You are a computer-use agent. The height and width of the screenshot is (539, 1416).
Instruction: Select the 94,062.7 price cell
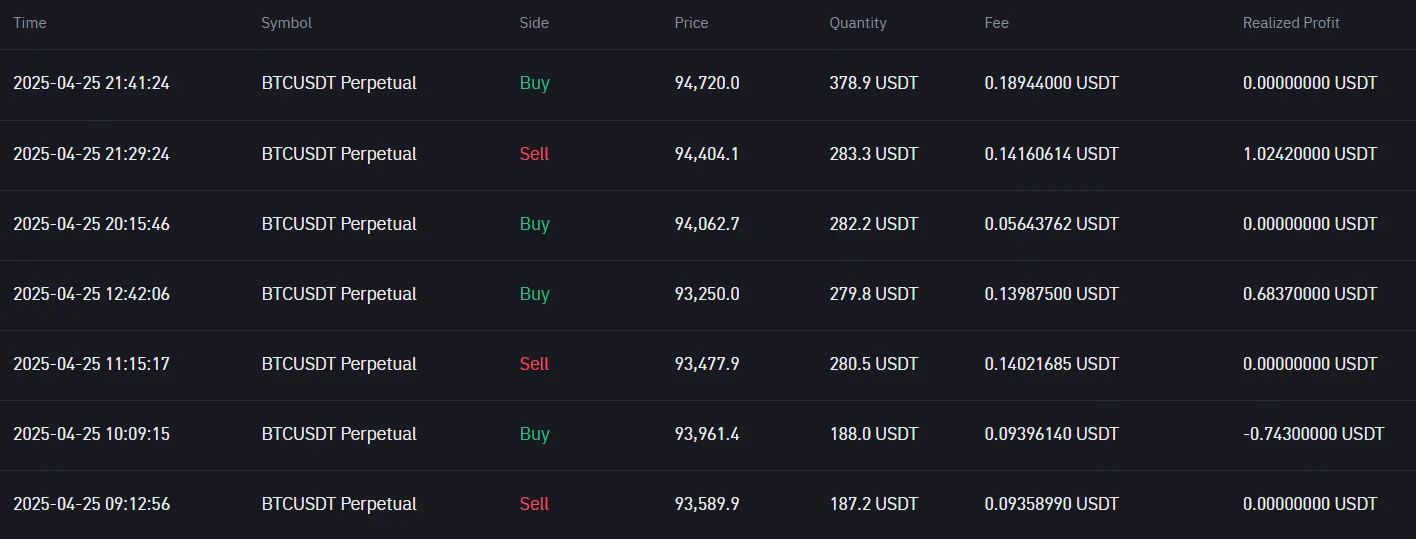(707, 224)
